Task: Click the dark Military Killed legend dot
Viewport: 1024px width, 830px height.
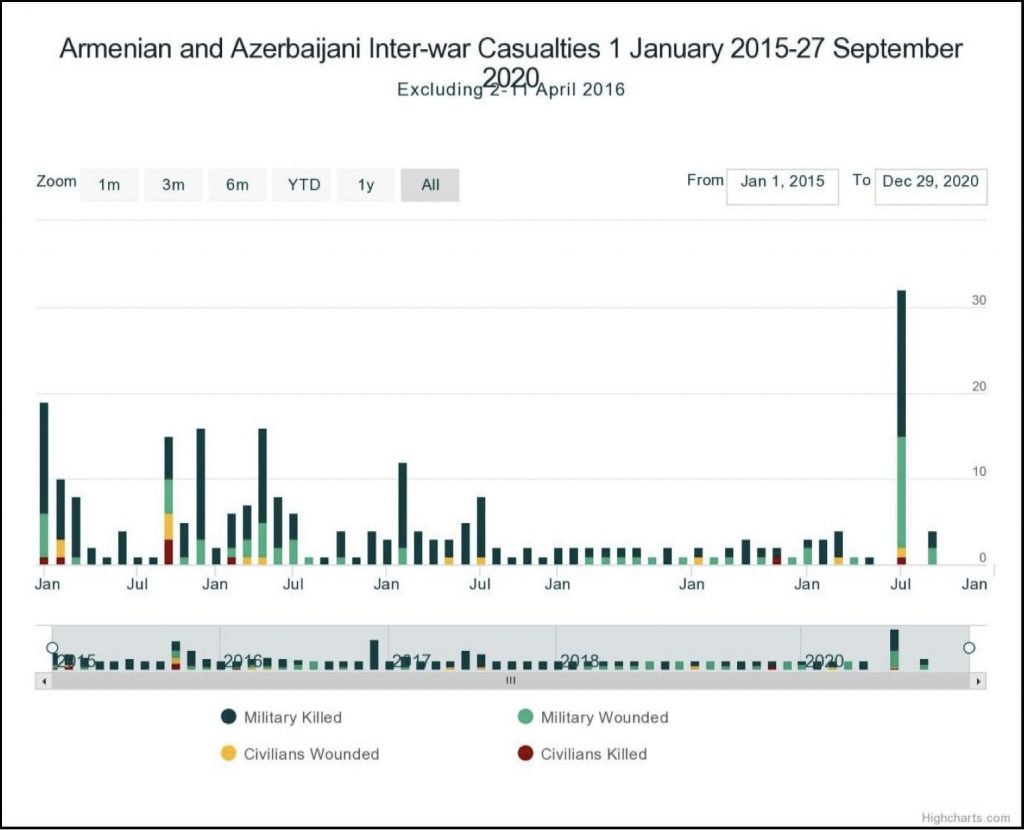Action: (x=228, y=717)
